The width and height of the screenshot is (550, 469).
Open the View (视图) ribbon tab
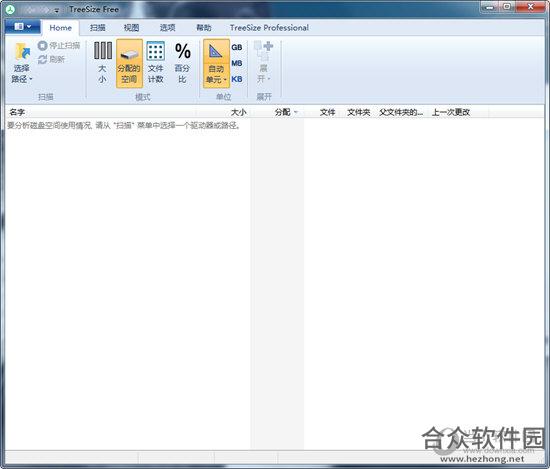click(x=132, y=28)
